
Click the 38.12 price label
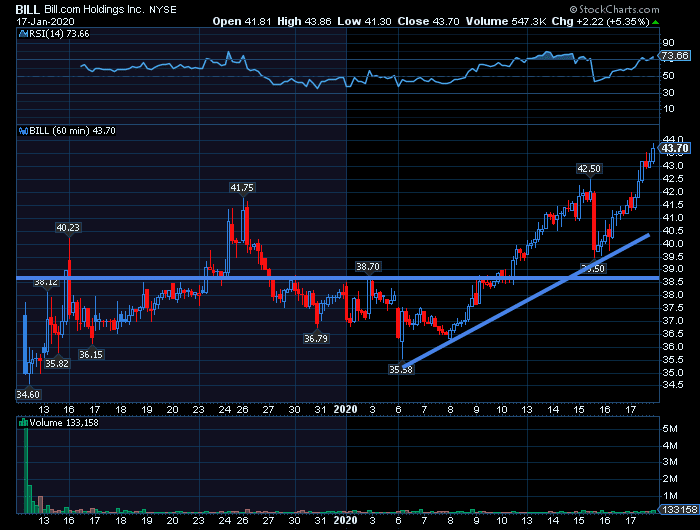click(x=46, y=282)
